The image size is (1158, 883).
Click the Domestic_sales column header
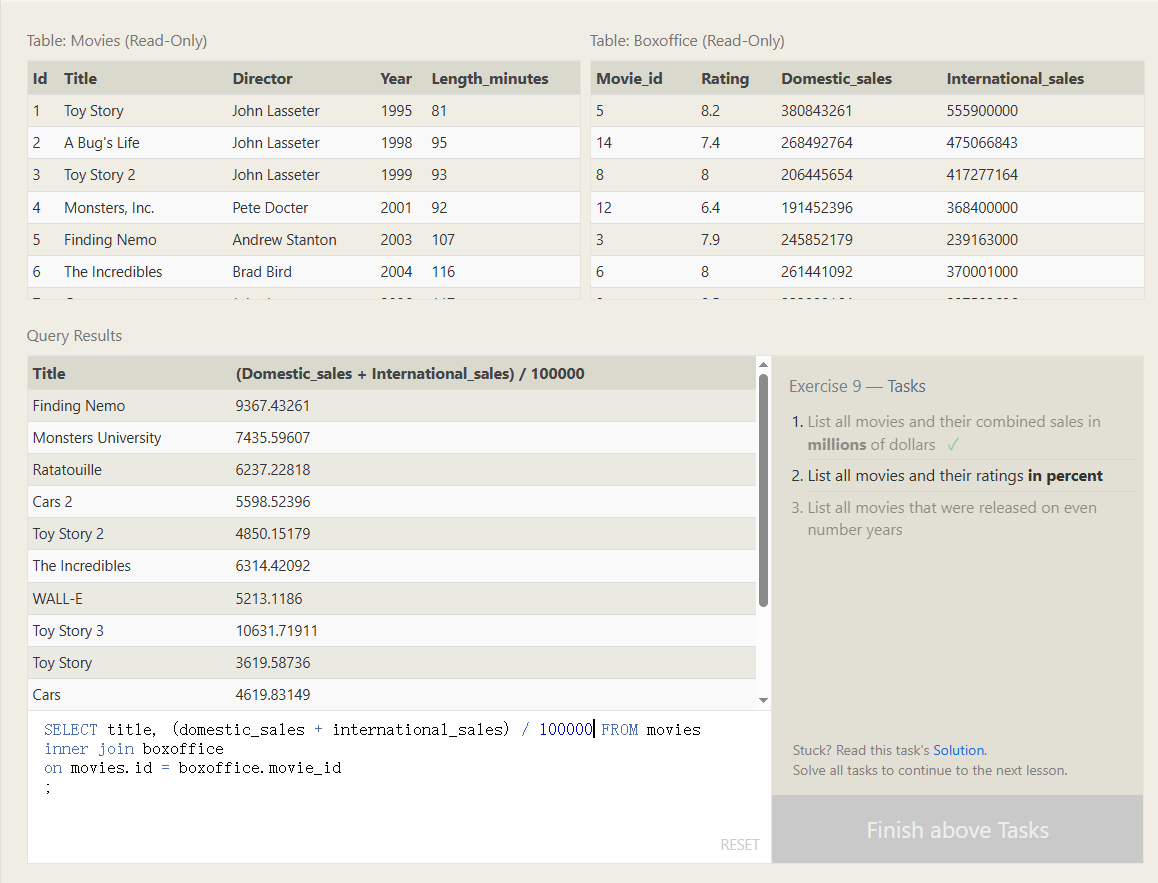click(837, 78)
